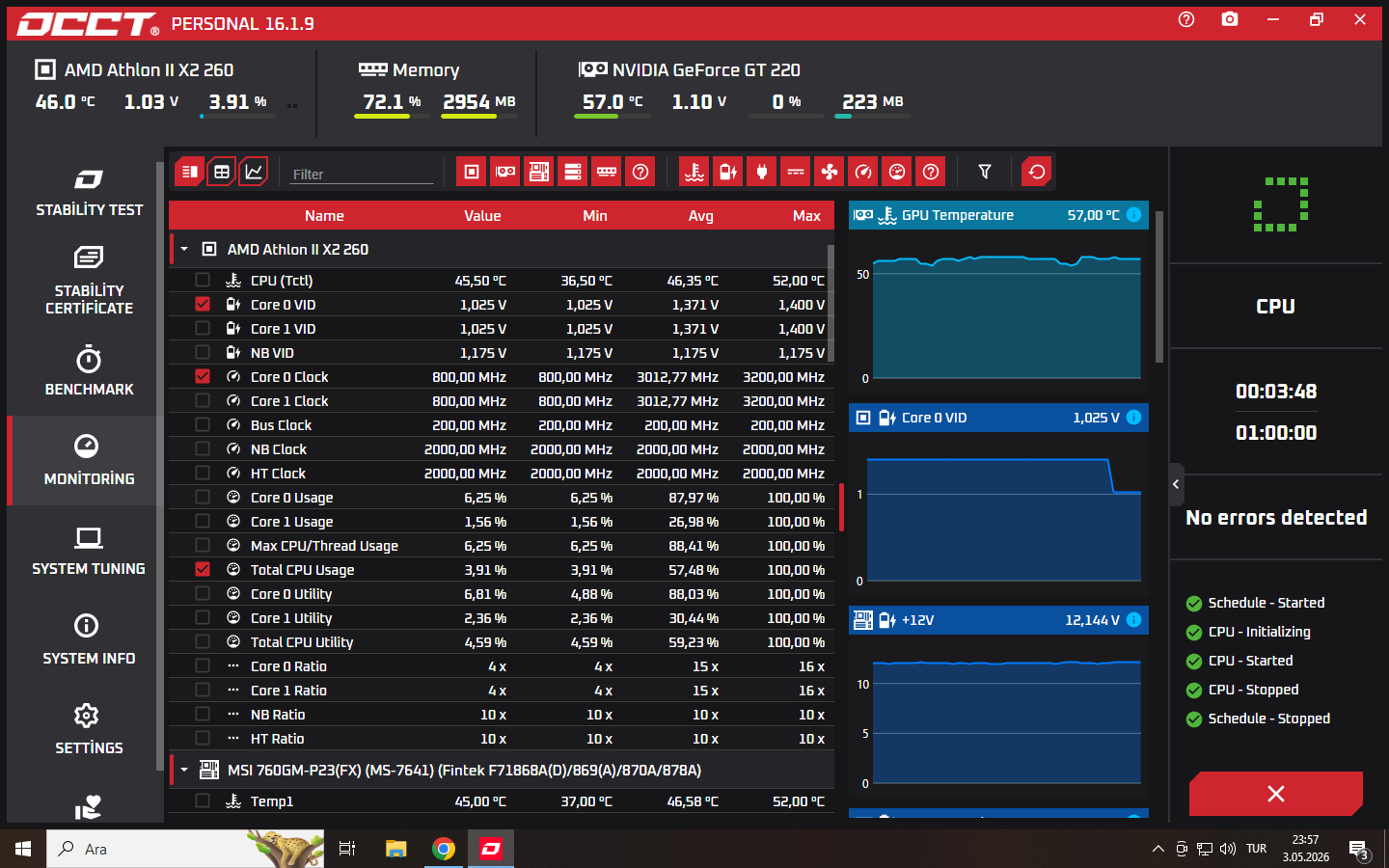Close the test results with red X button
The image size is (1389, 868).
pos(1276,794)
